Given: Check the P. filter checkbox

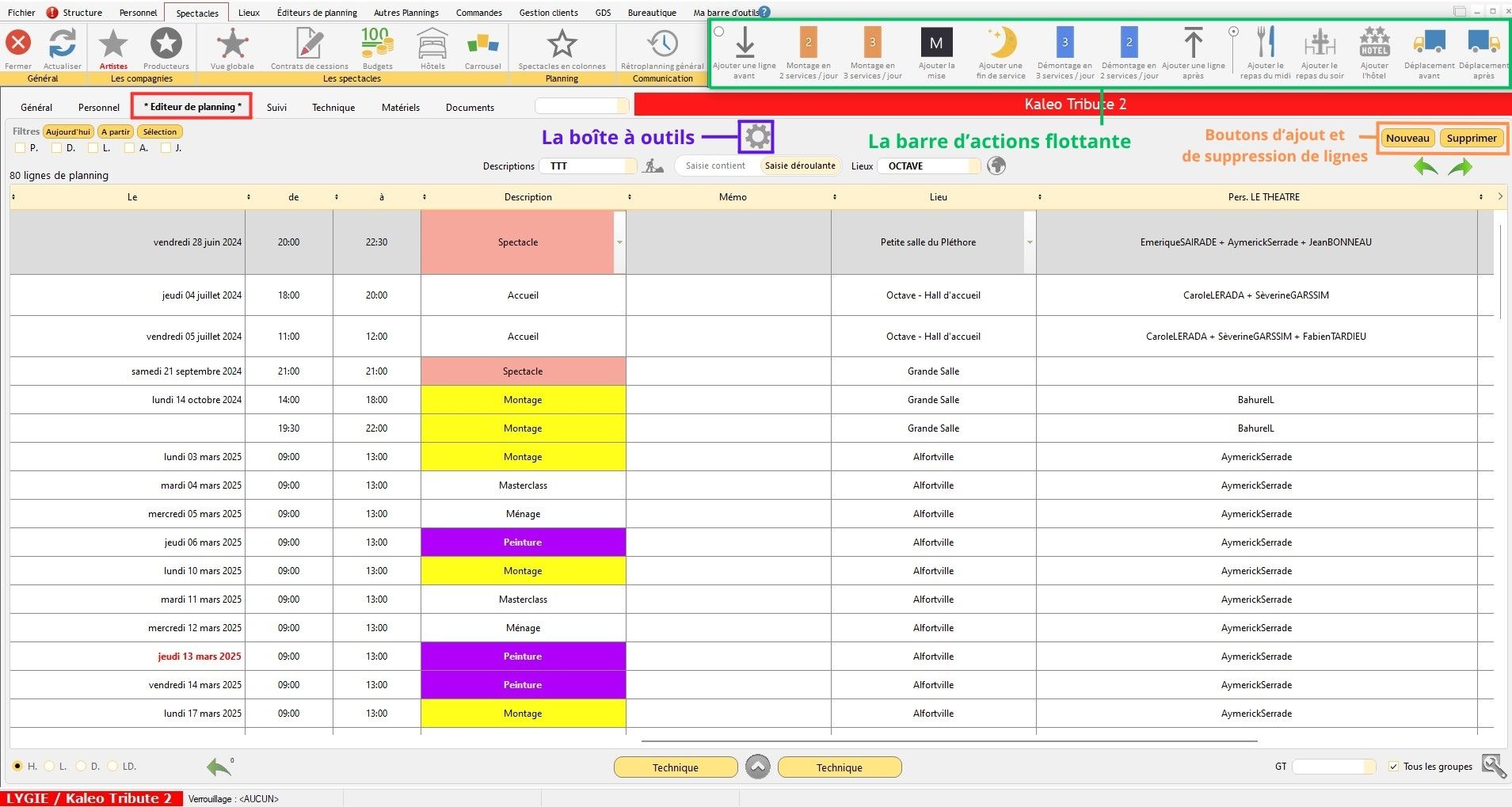Looking at the screenshot, I should coord(21,148).
